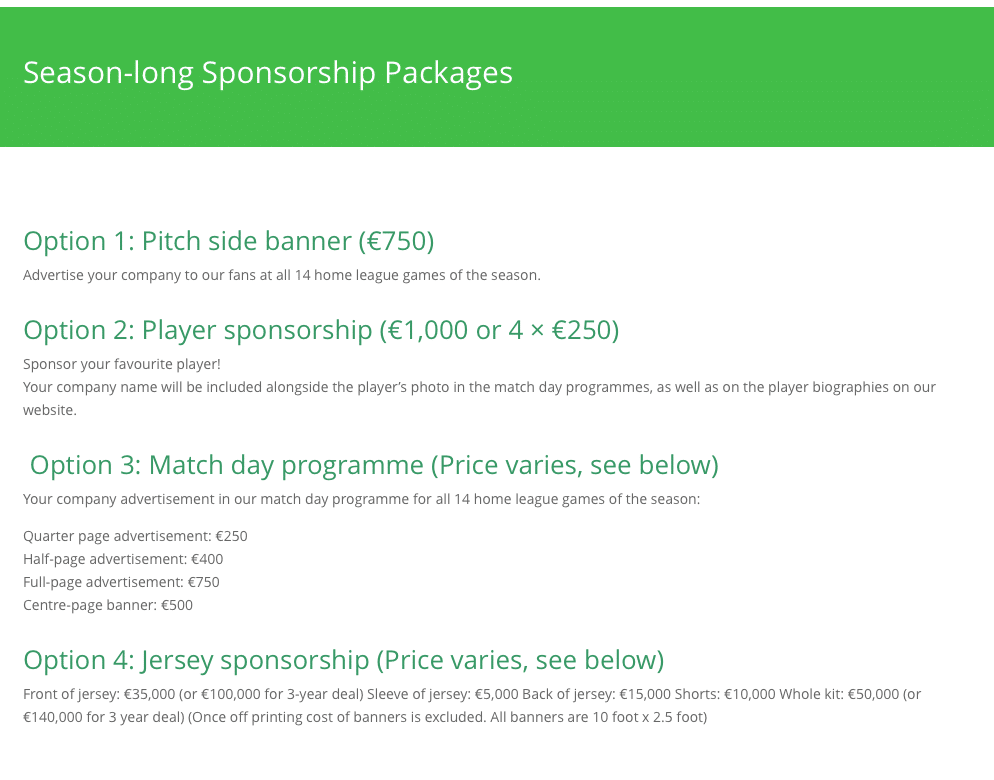The image size is (994, 780).
Task: Open the Option 4 Jersey sponsorship heading
Action: point(343,660)
